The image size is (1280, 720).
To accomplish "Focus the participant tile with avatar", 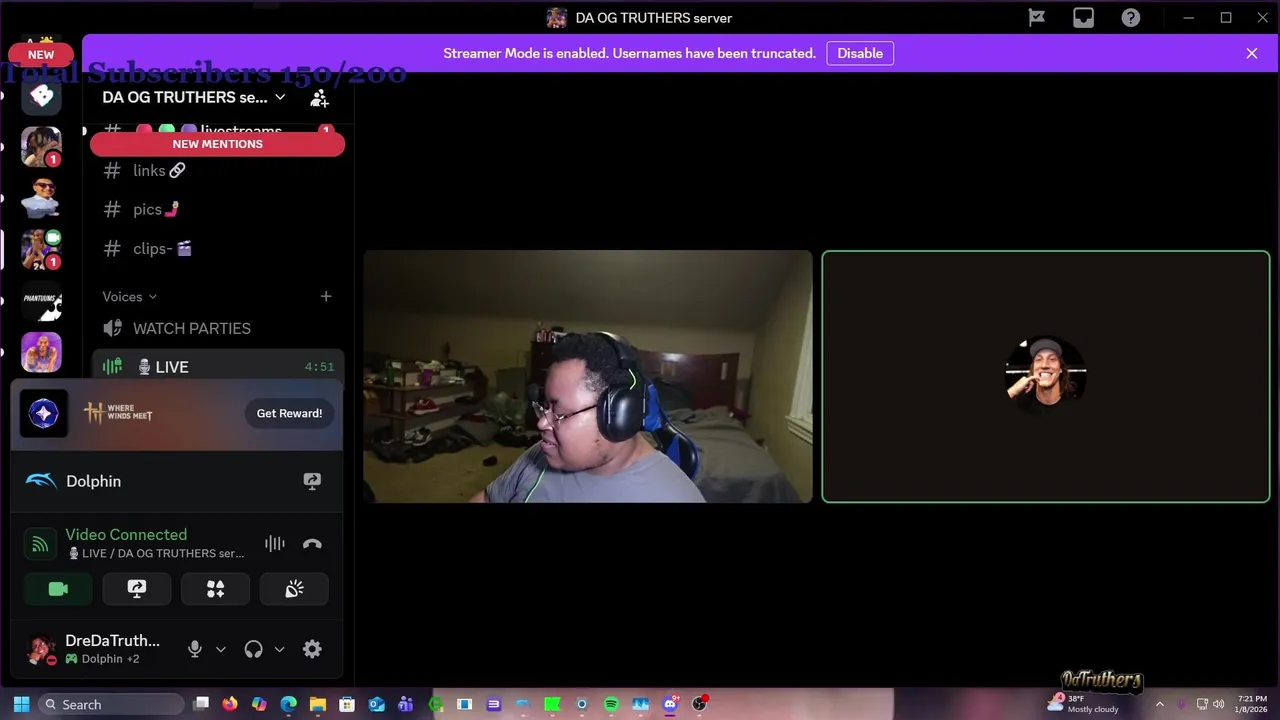I will 1046,376.
